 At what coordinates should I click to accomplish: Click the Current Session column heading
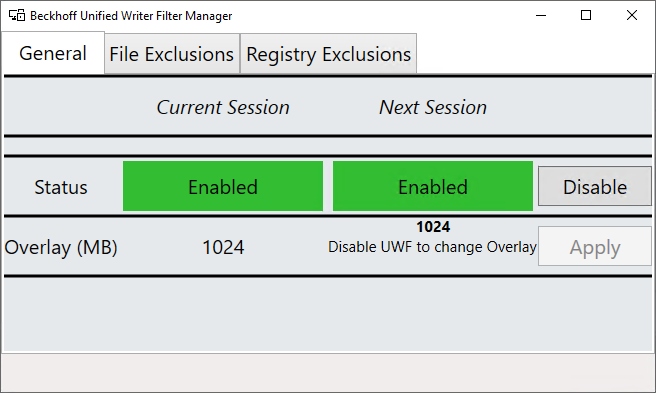coord(223,107)
